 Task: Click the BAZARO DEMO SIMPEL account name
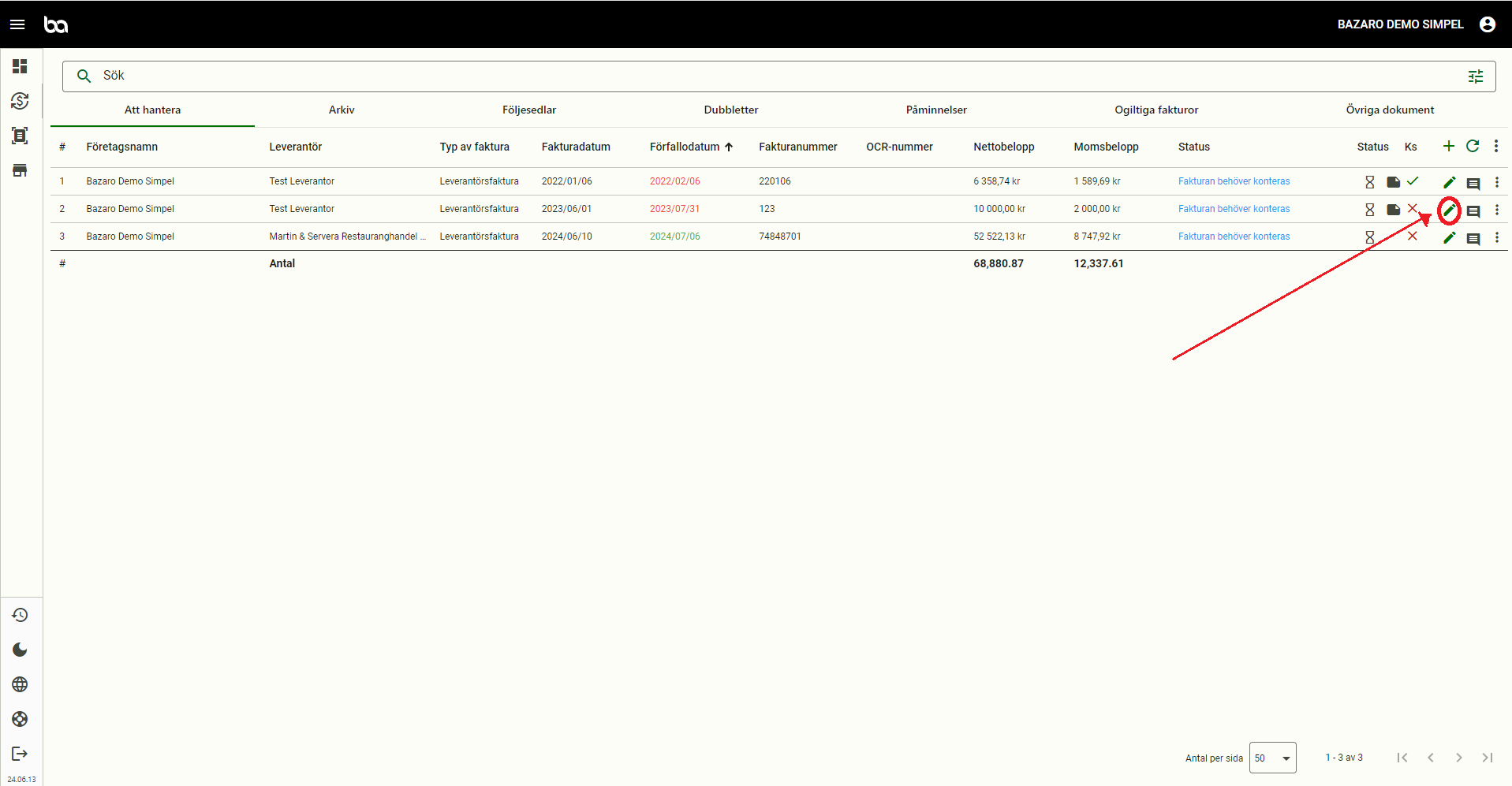[1401, 24]
